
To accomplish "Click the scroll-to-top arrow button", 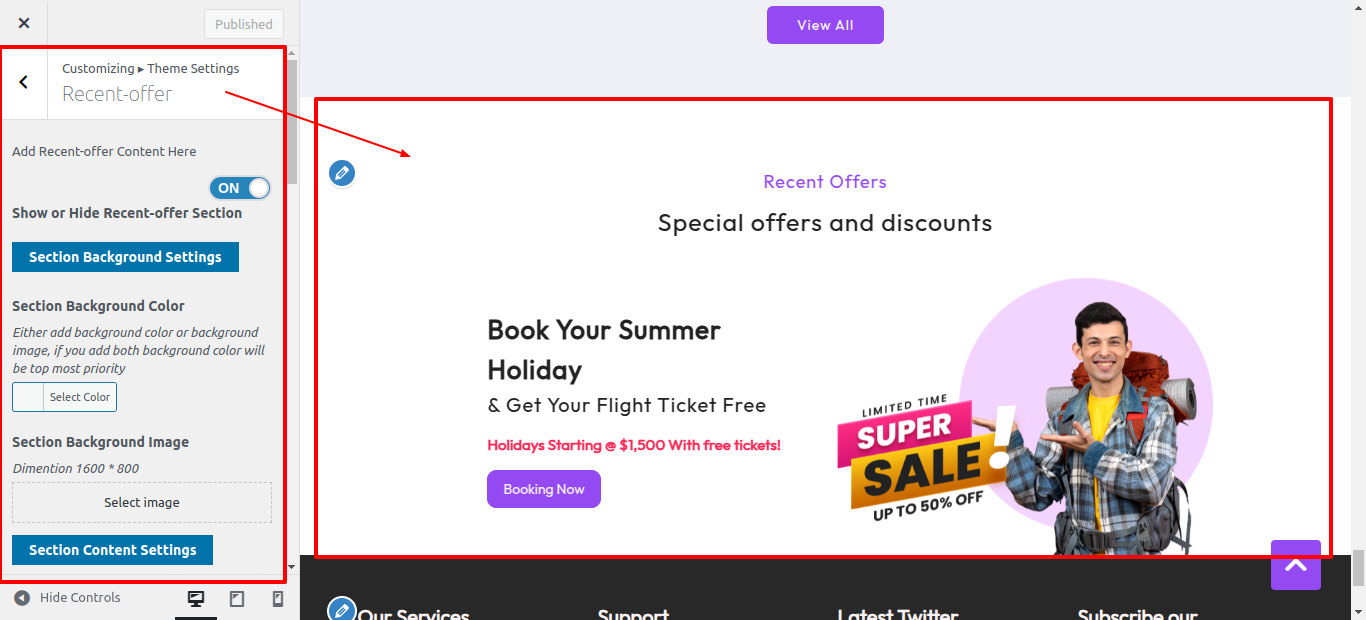I will (1295, 565).
